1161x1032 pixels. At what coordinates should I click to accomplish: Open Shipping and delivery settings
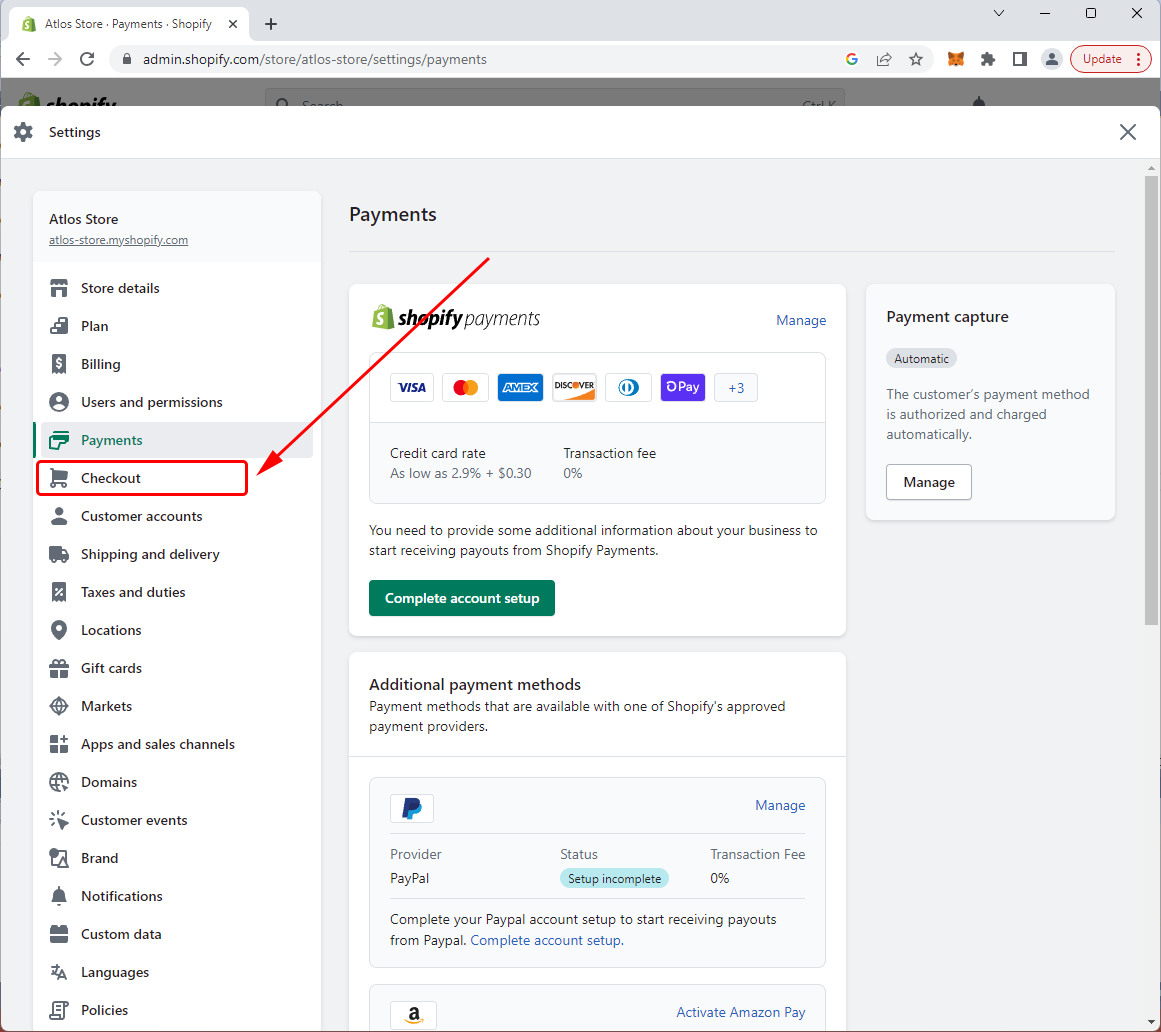pos(150,554)
